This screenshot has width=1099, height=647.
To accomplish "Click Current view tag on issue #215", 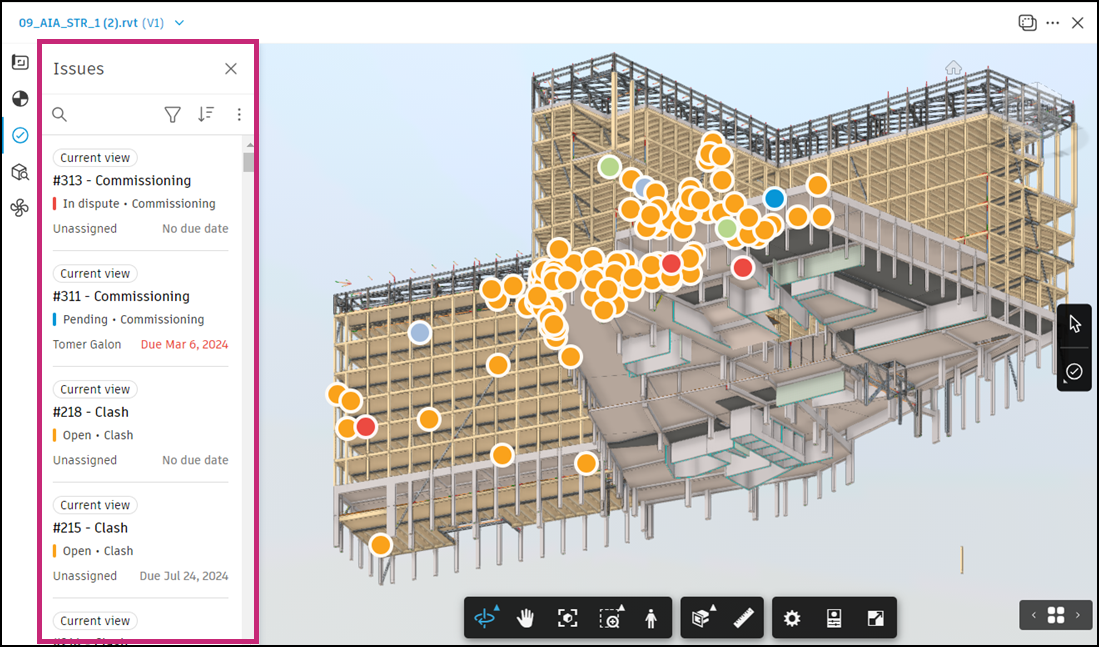I will (95, 505).
